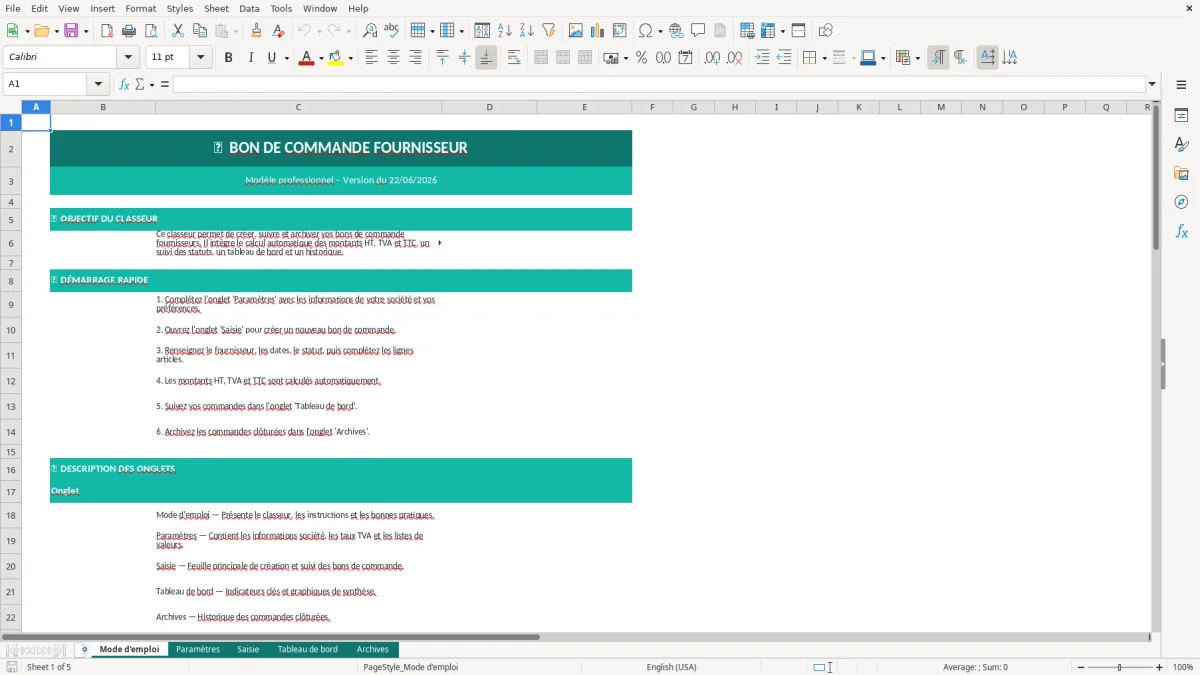Insert a chart
1200x675 pixels.
[x=598, y=31]
